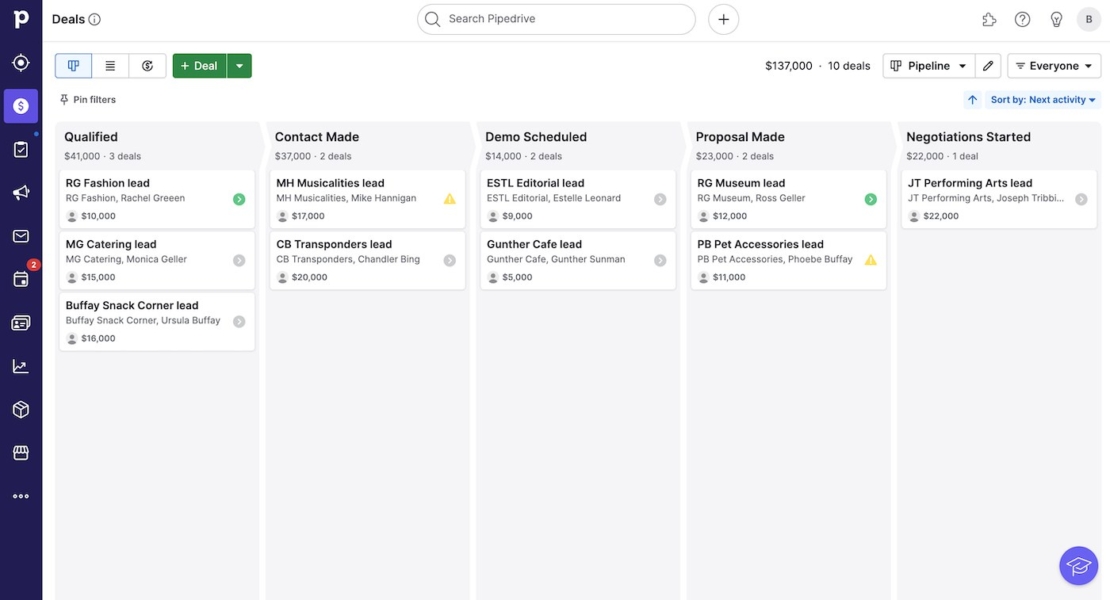The image size is (1110, 600).
Task: Open the Deals section from the sidebar
Action: click(20, 104)
